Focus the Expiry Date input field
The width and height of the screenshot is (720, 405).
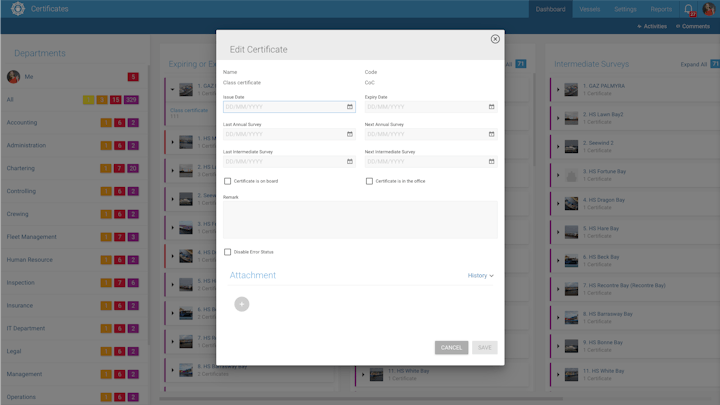[431, 107]
